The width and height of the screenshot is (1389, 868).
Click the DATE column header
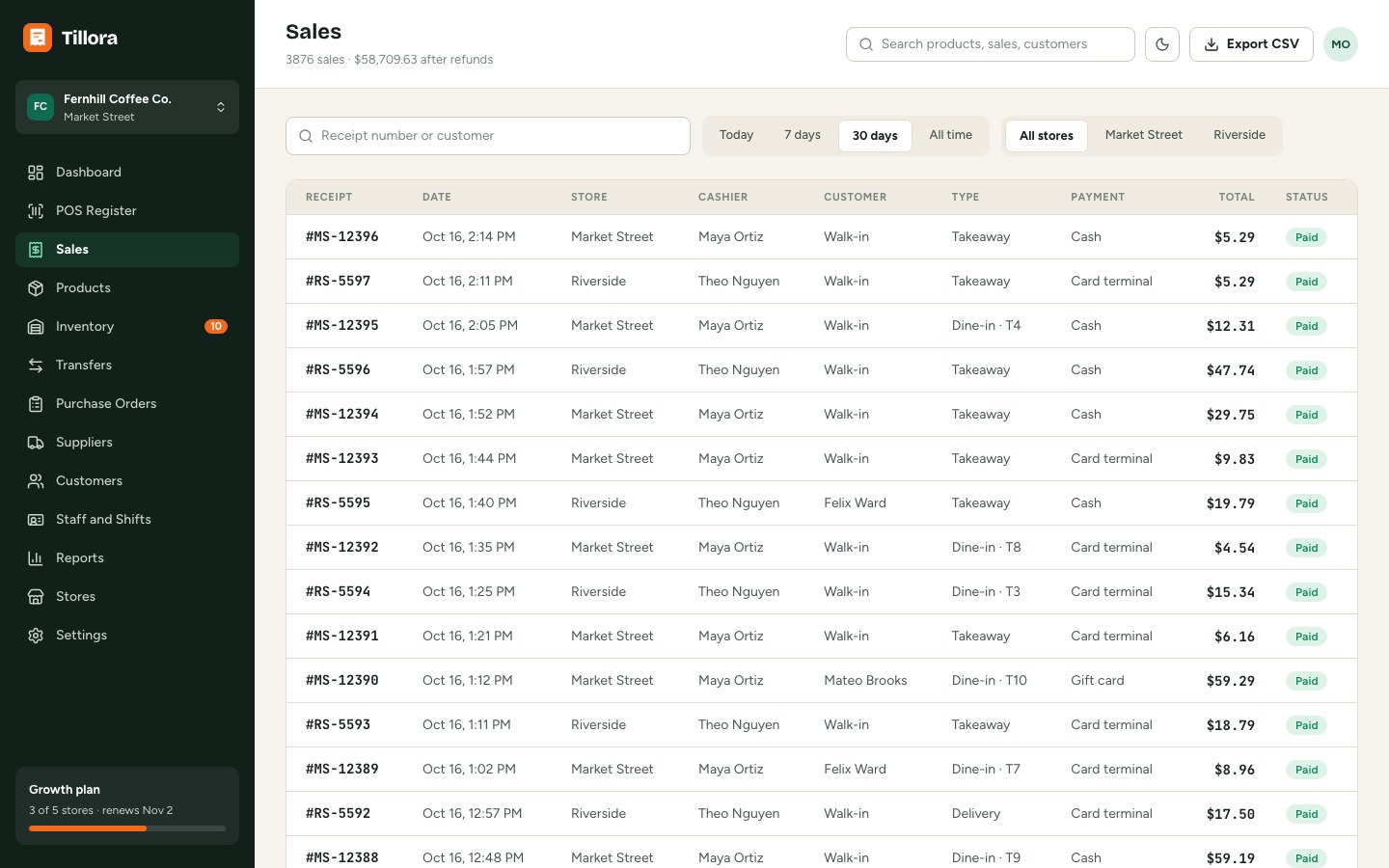437,198
